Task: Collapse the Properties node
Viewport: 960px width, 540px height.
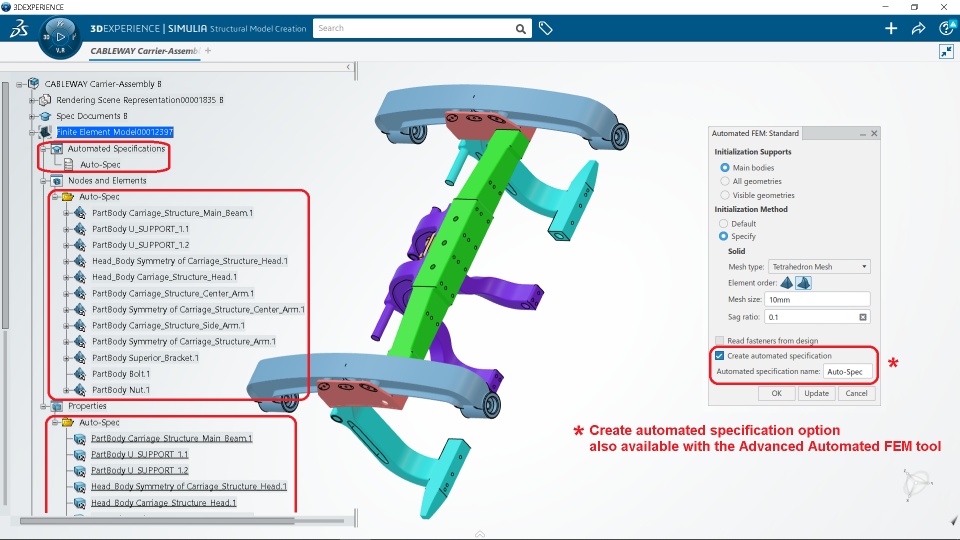Action: pos(43,407)
